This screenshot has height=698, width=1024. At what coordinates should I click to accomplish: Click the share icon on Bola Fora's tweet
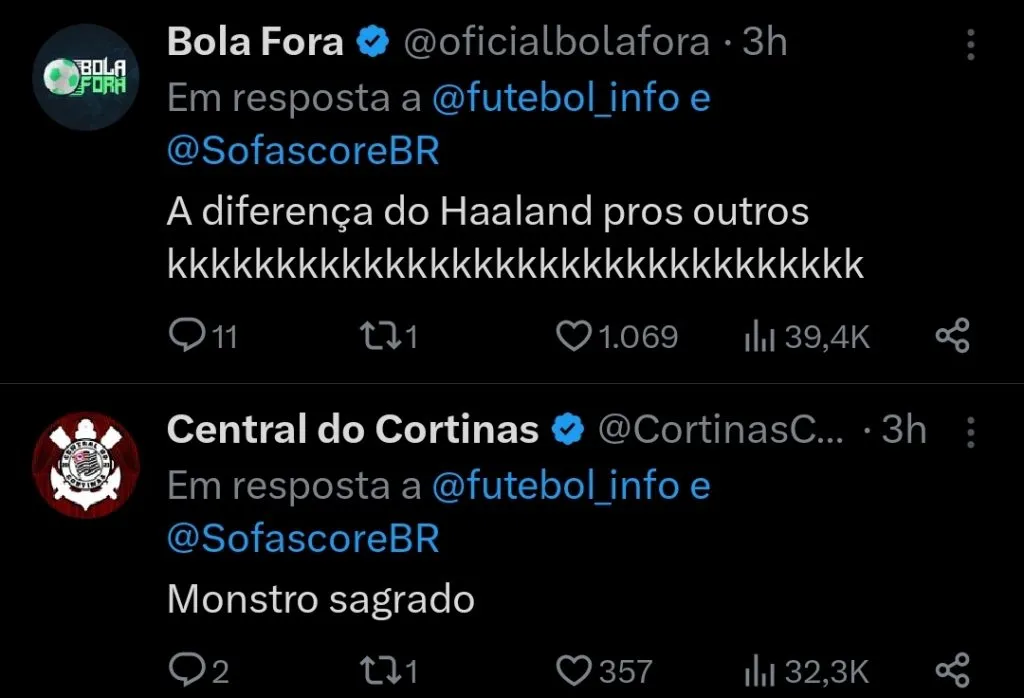pos(952,336)
